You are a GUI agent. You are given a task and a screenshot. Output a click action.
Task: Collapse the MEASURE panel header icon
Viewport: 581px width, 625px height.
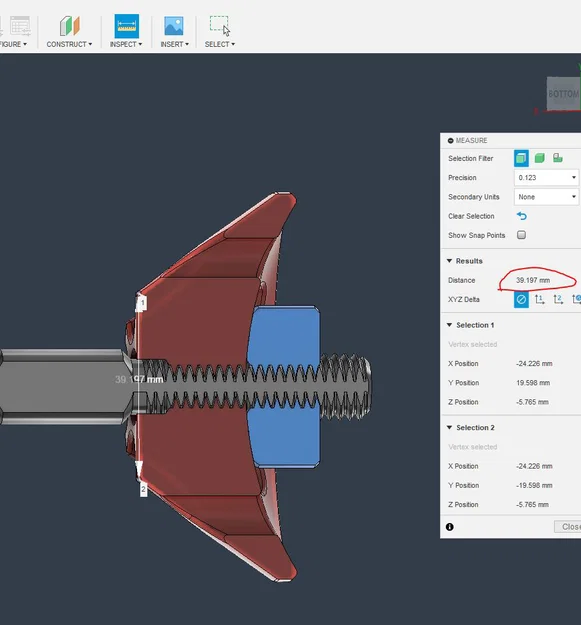click(451, 140)
